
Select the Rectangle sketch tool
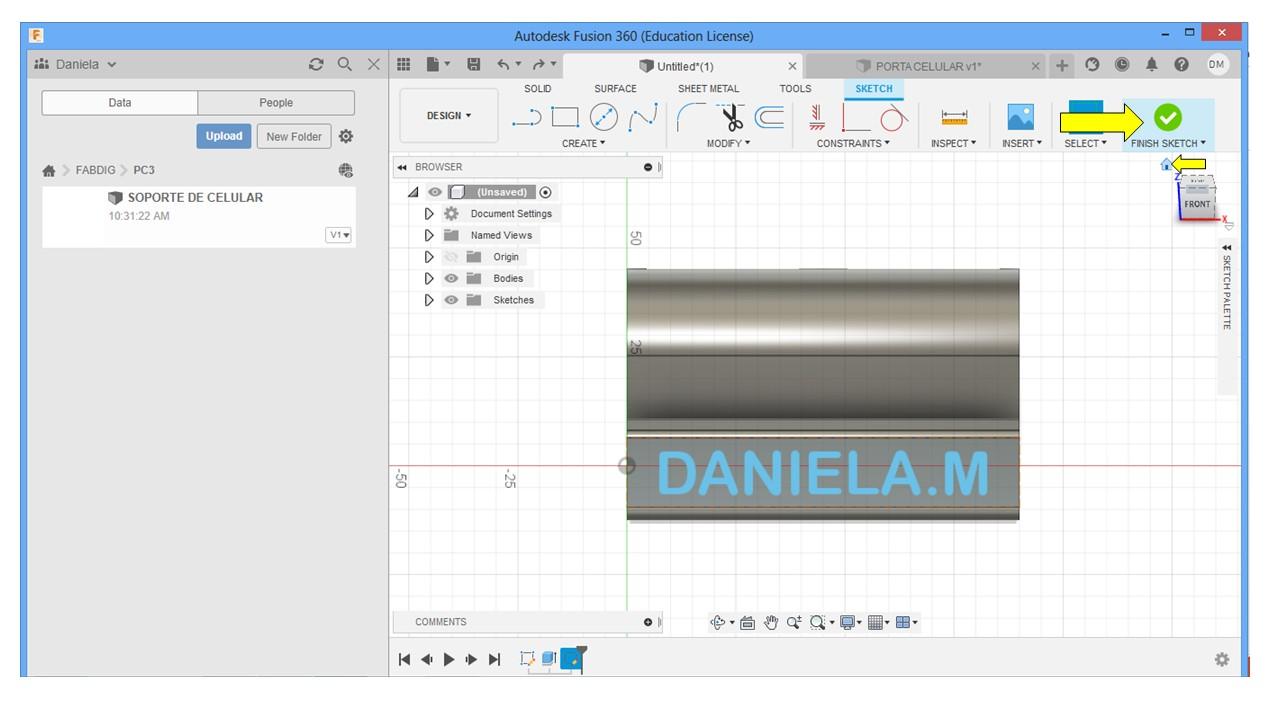point(565,118)
